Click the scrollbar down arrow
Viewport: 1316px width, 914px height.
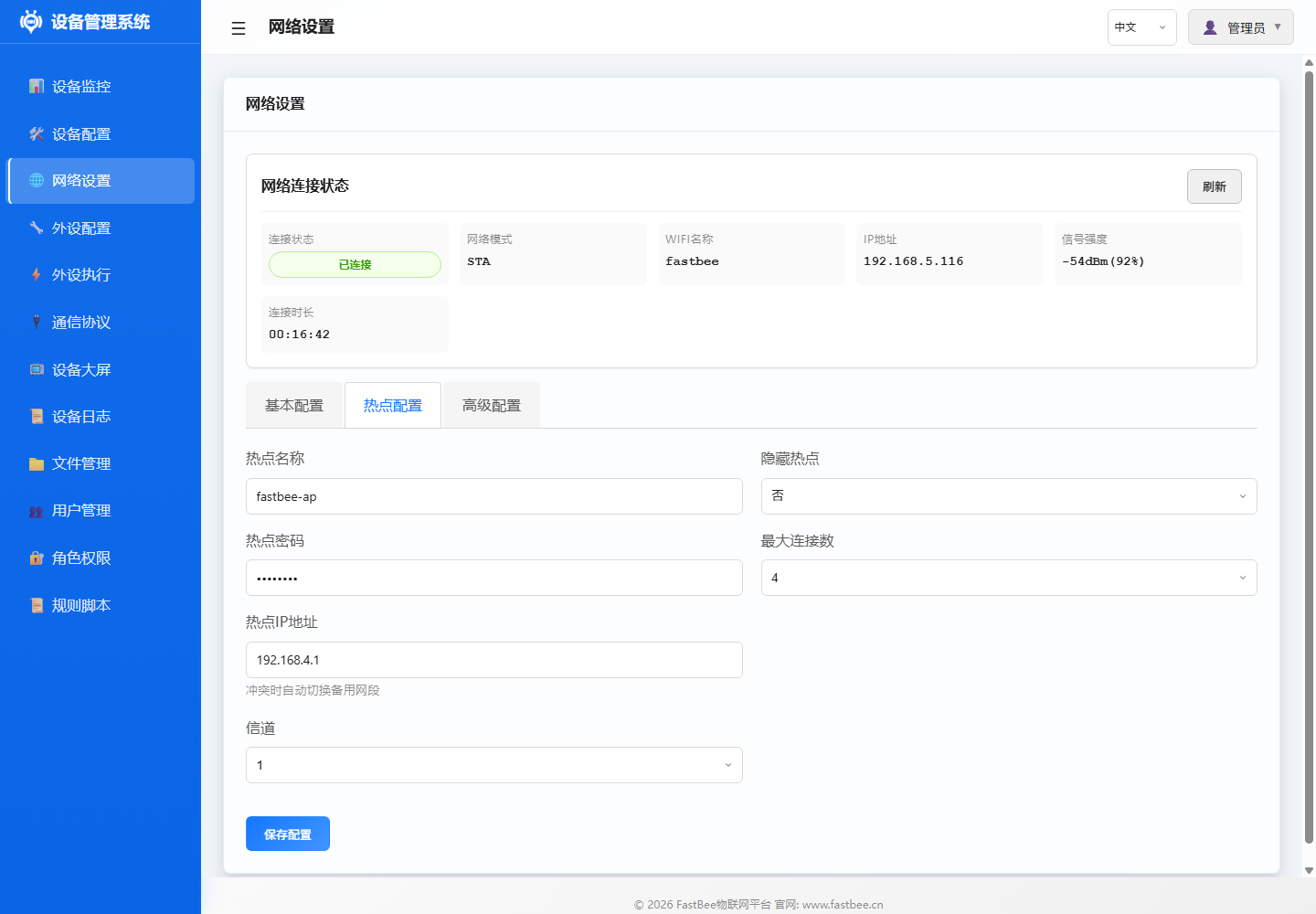point(1309,871)
